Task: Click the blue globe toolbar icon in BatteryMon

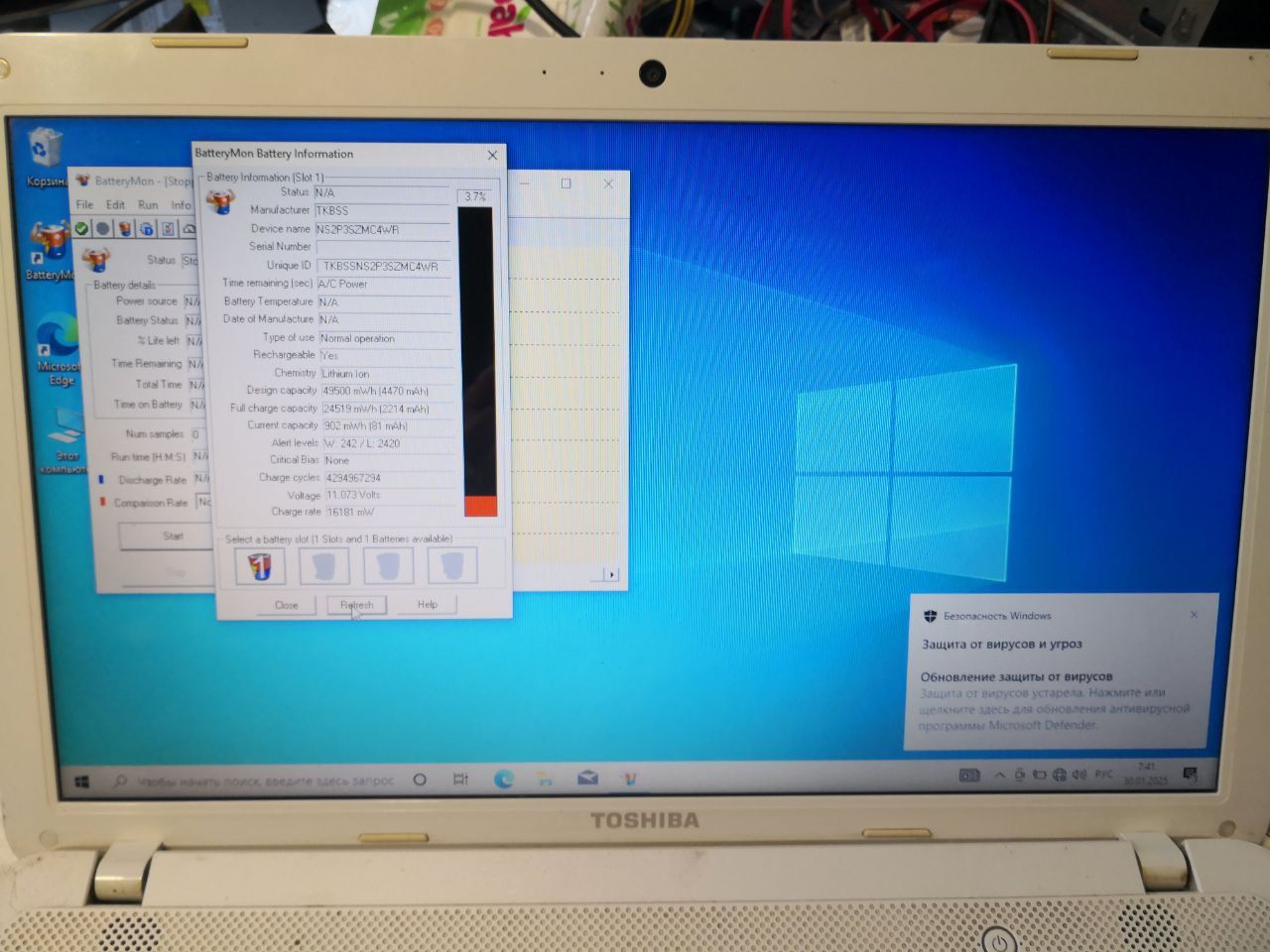Action: 147,228
